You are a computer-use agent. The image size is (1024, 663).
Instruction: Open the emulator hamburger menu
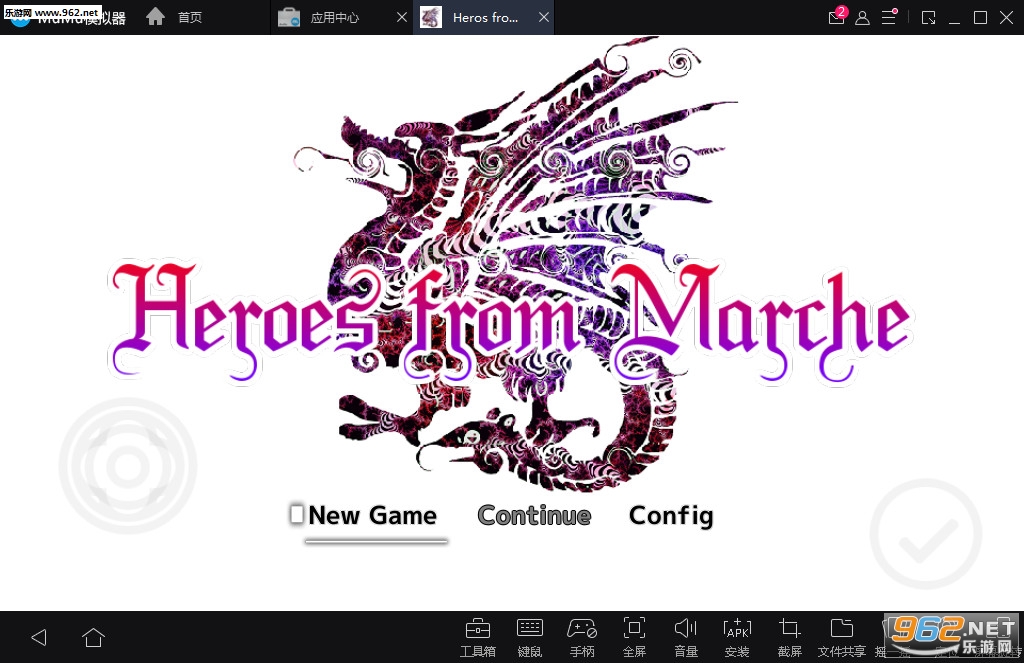(x=889, y=17)
